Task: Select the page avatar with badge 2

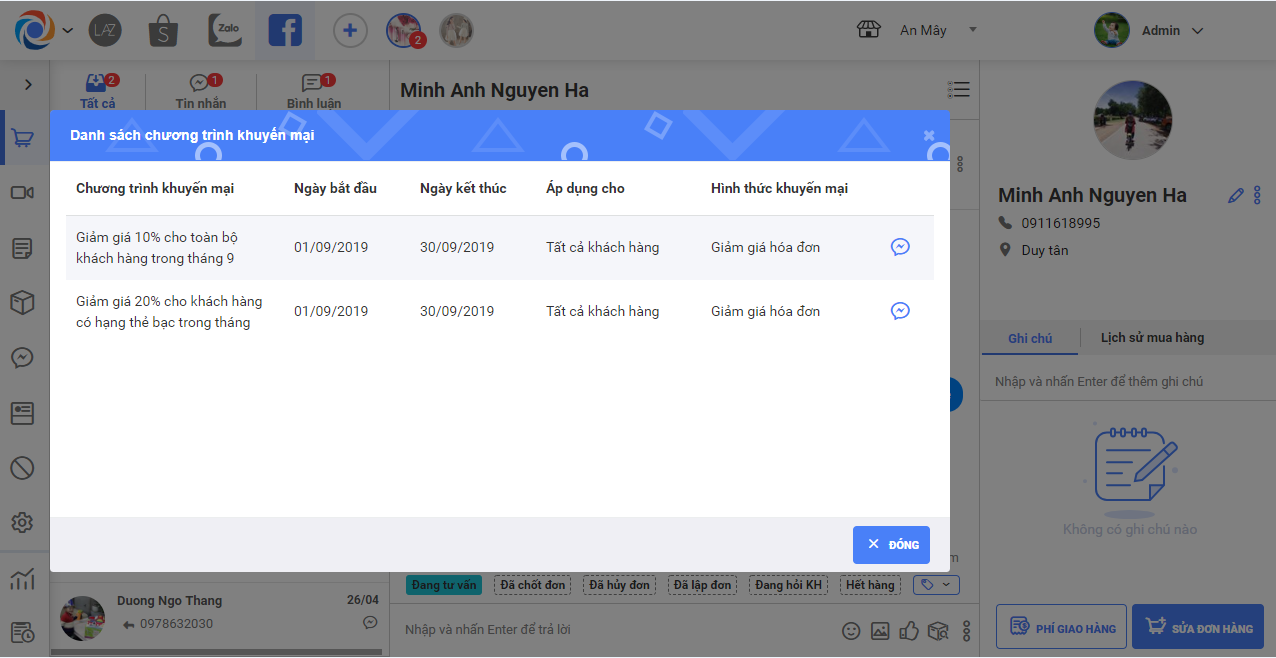Action: pyautogui.click(x=404, y=30)
